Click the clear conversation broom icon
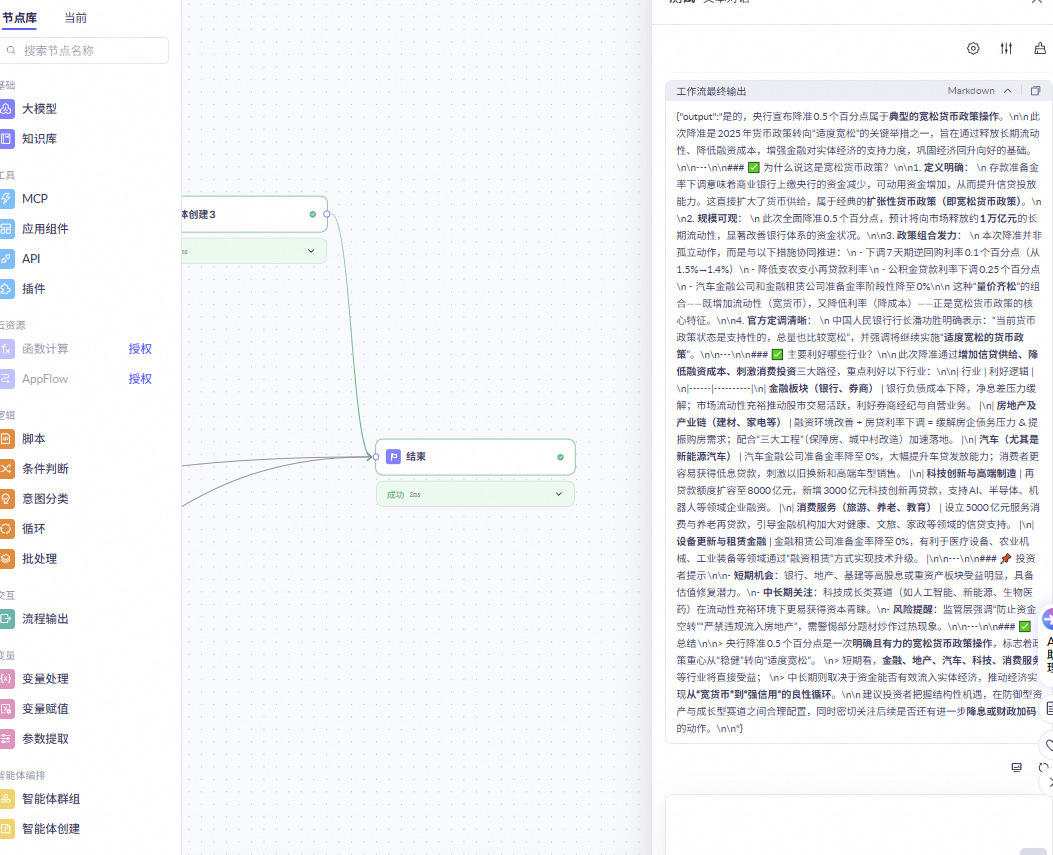 1040,48
